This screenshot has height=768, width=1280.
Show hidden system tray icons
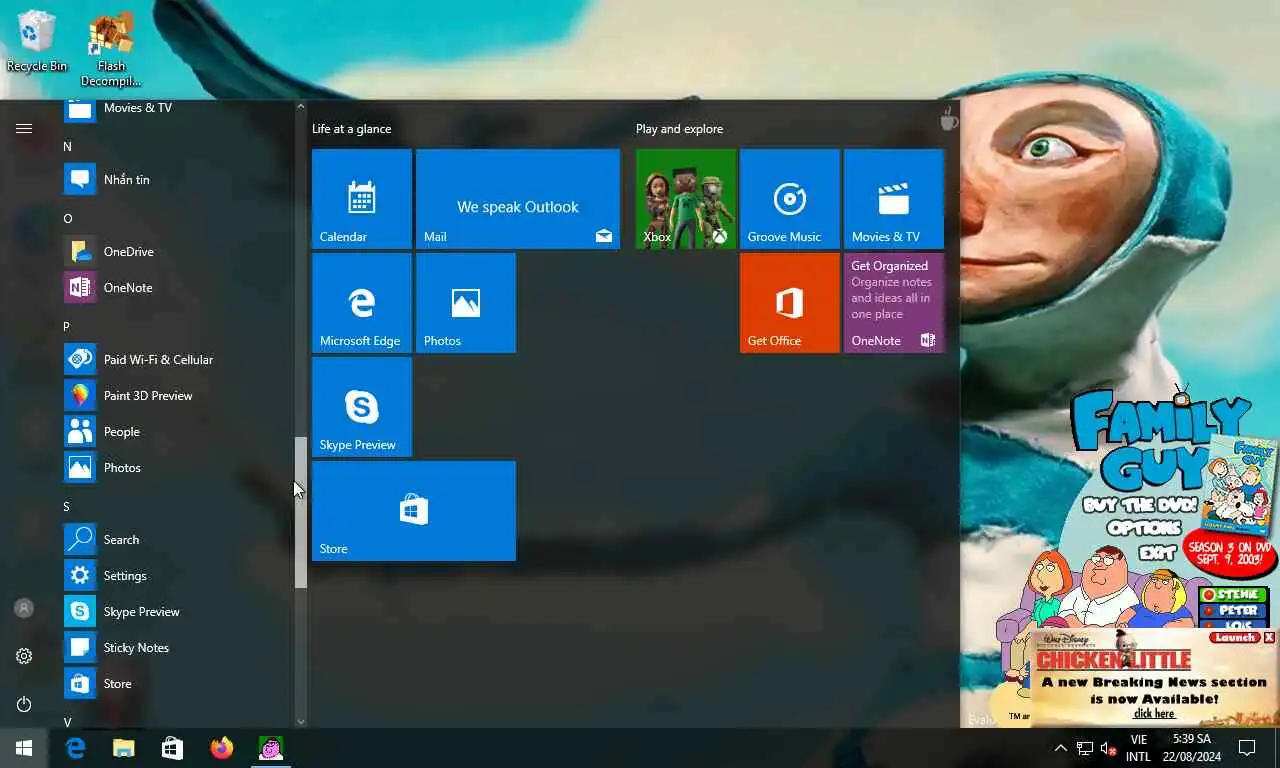(1061, 748)
